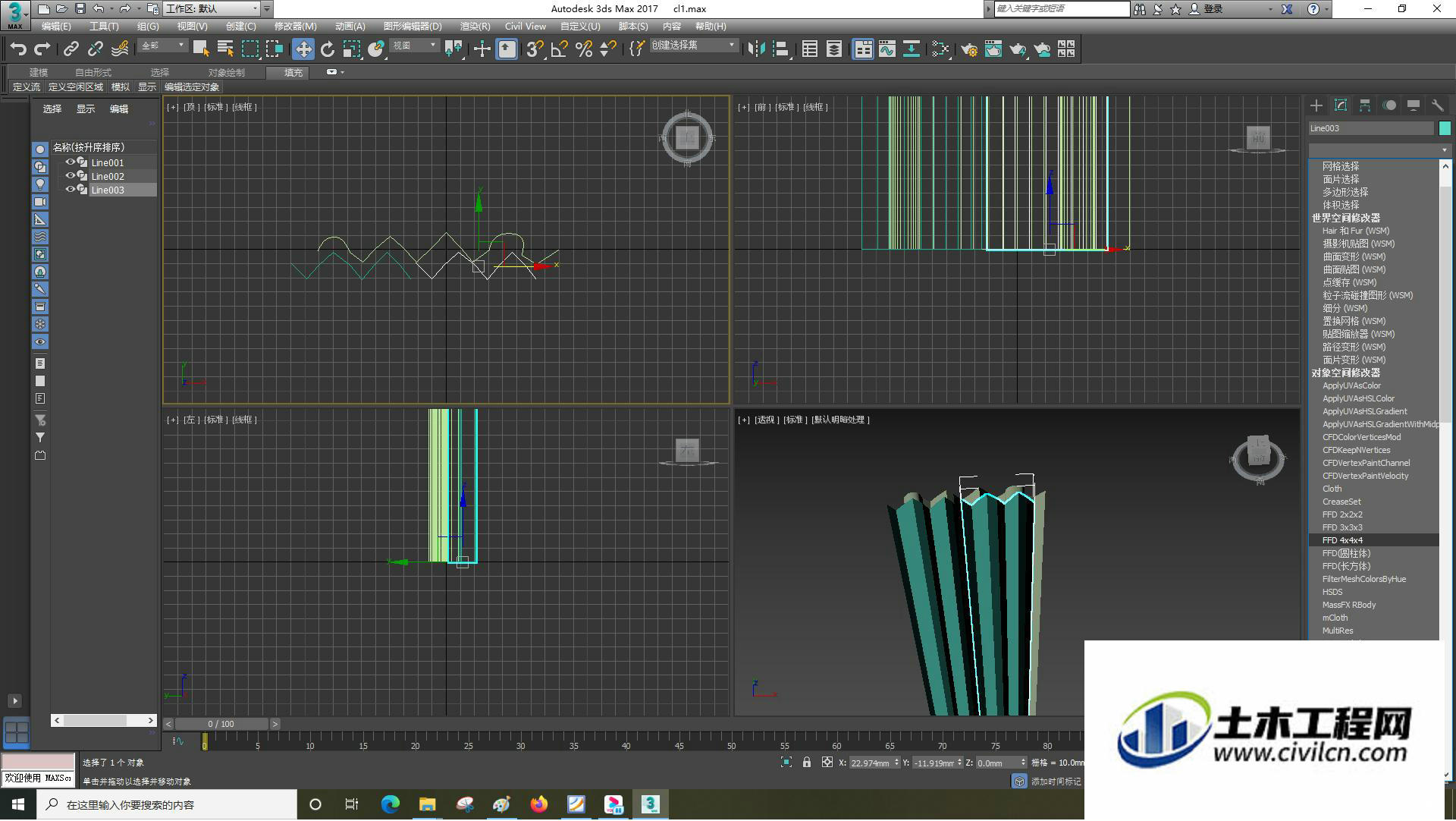The width and height of the screenshot is (1456, 821).
Task: Open the 创建(C) menu
Action: click(241, 27)
